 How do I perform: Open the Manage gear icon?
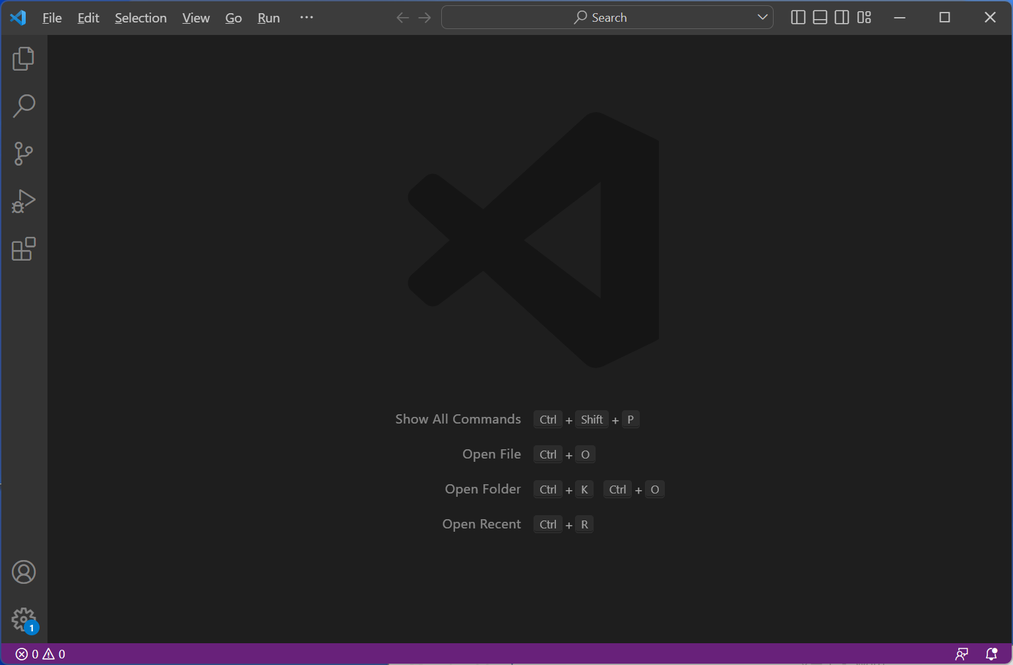coord(23,619)
